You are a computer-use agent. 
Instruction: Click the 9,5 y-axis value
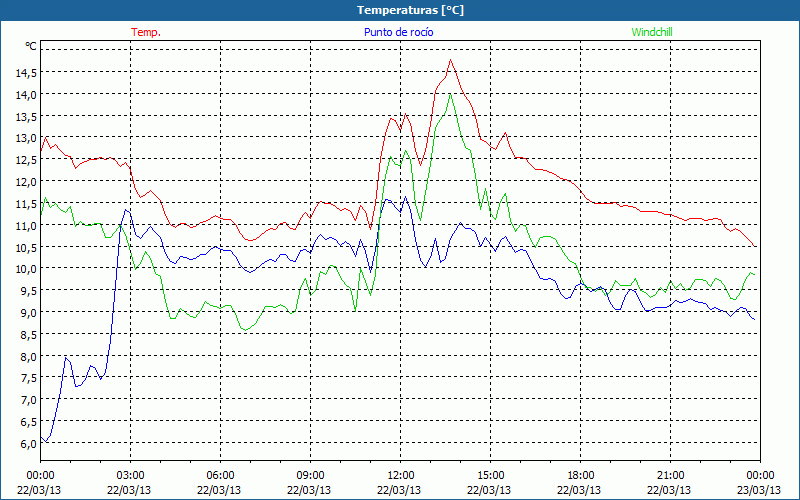click(x=28, y=291)
